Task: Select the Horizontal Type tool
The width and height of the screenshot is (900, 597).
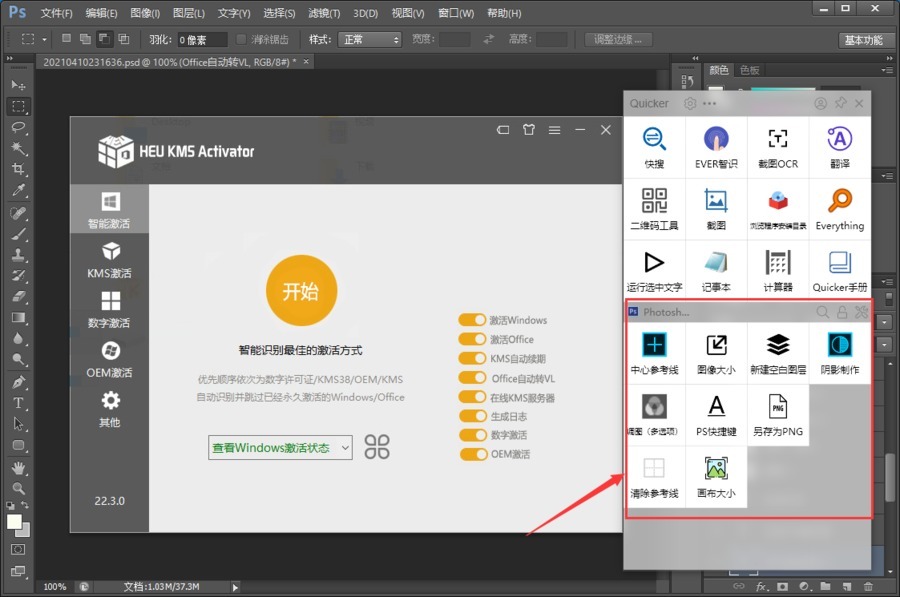Action: tap(18, 403)
